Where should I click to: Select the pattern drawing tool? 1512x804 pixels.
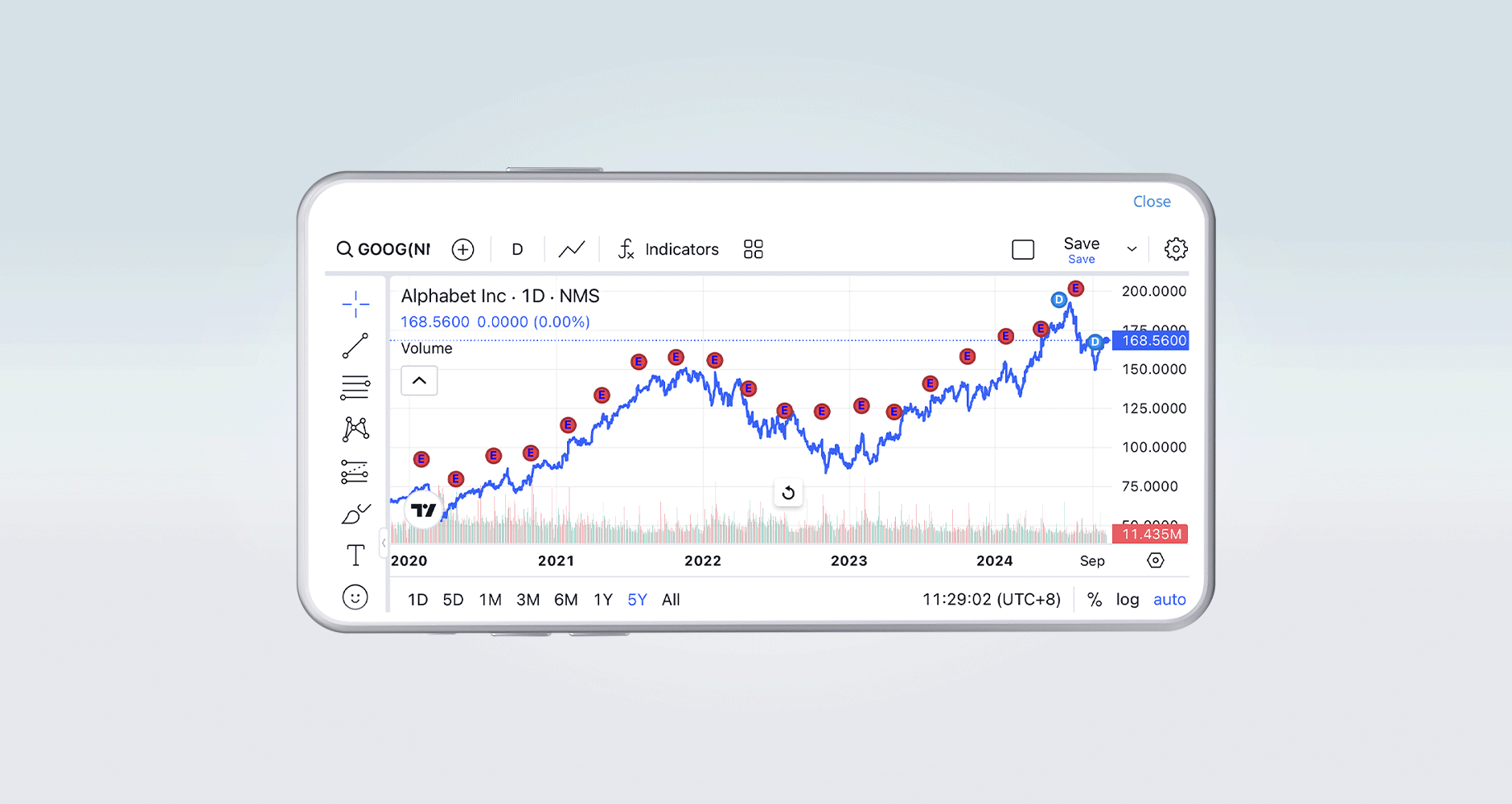coord(355,429)
